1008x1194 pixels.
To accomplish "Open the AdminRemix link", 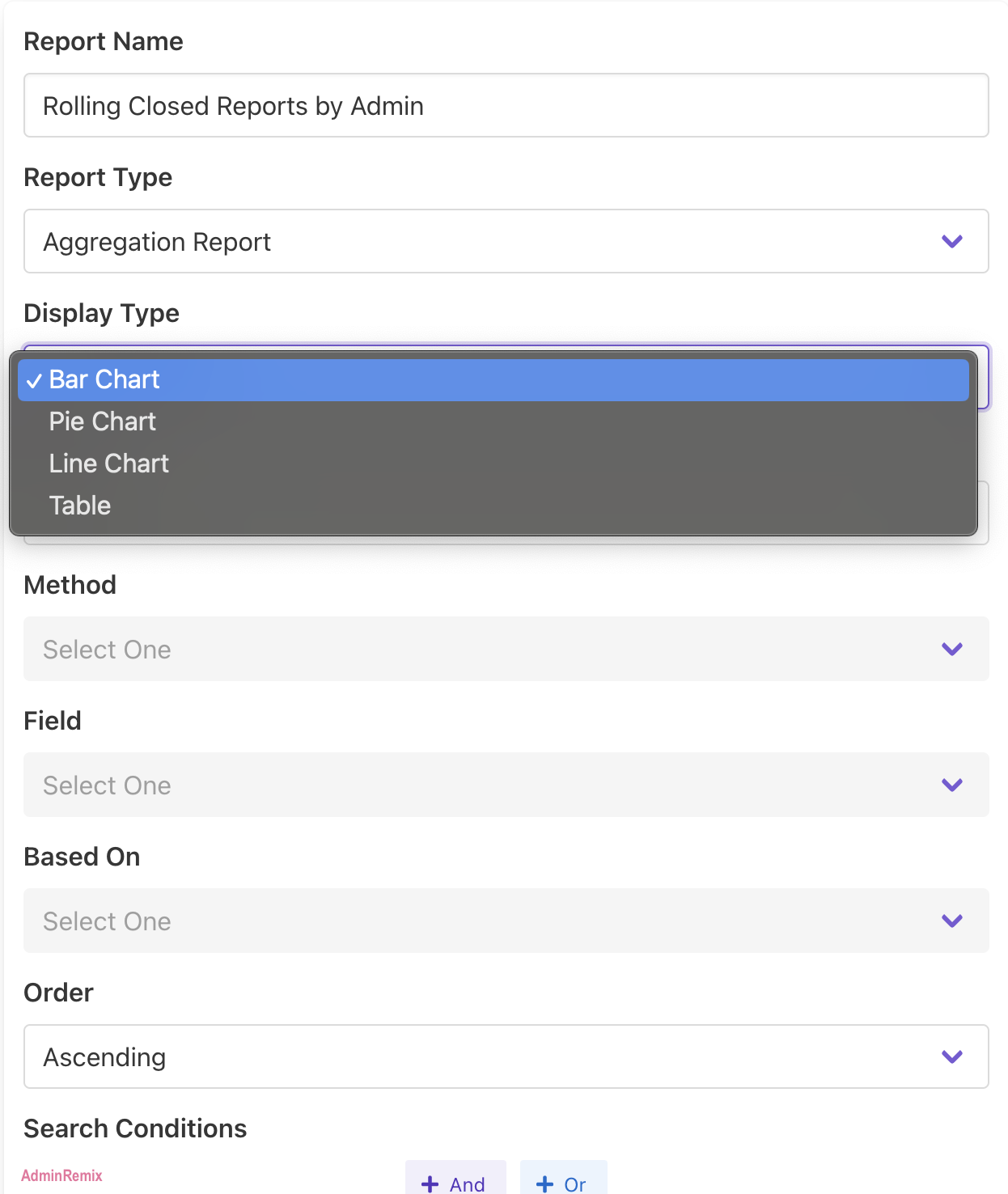I will [x=61, y=1175].
